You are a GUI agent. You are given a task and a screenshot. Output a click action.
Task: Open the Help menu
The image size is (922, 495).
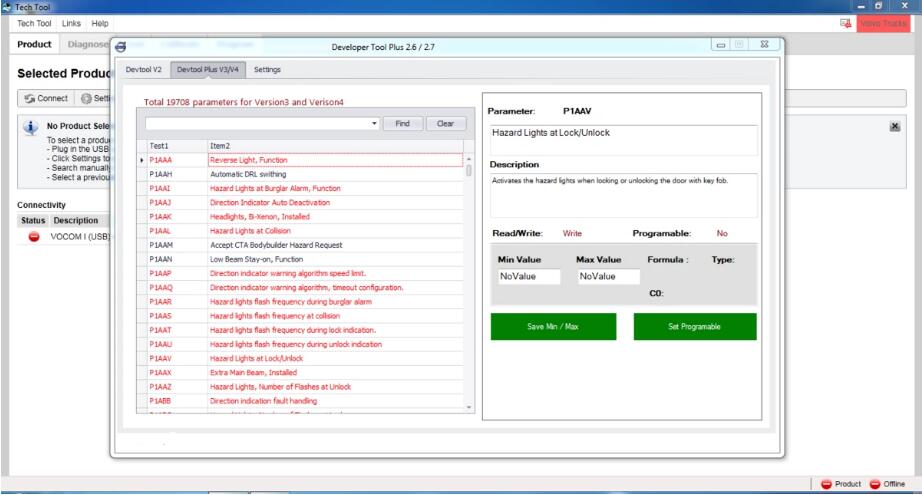click(x=100, y=24)
